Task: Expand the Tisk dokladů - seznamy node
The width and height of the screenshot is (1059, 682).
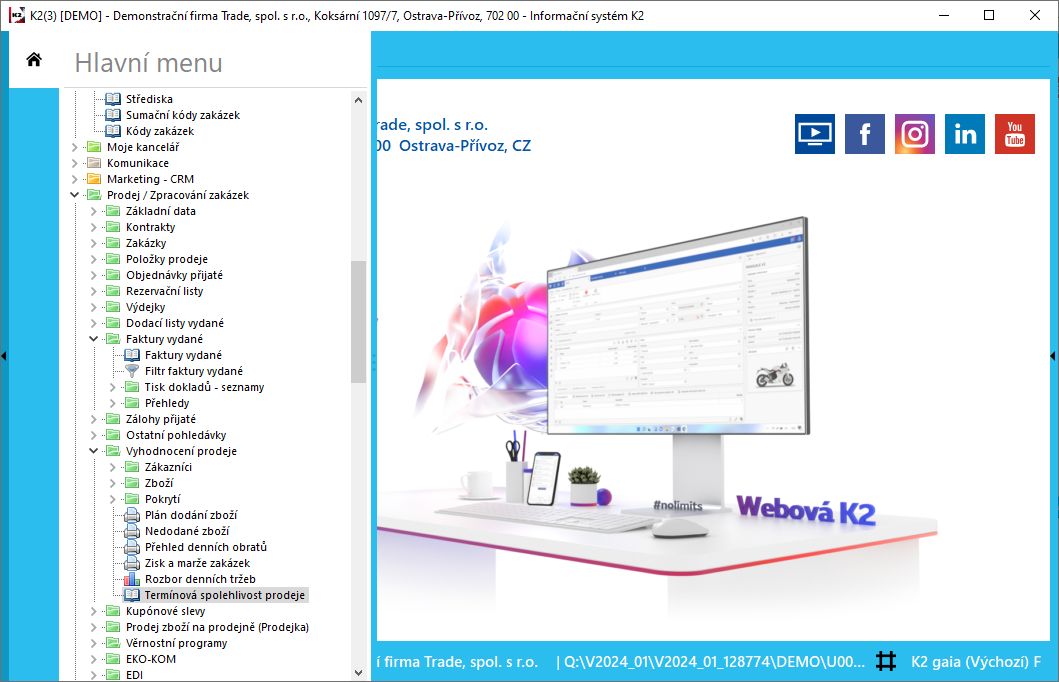Action: tap(112, 388)
